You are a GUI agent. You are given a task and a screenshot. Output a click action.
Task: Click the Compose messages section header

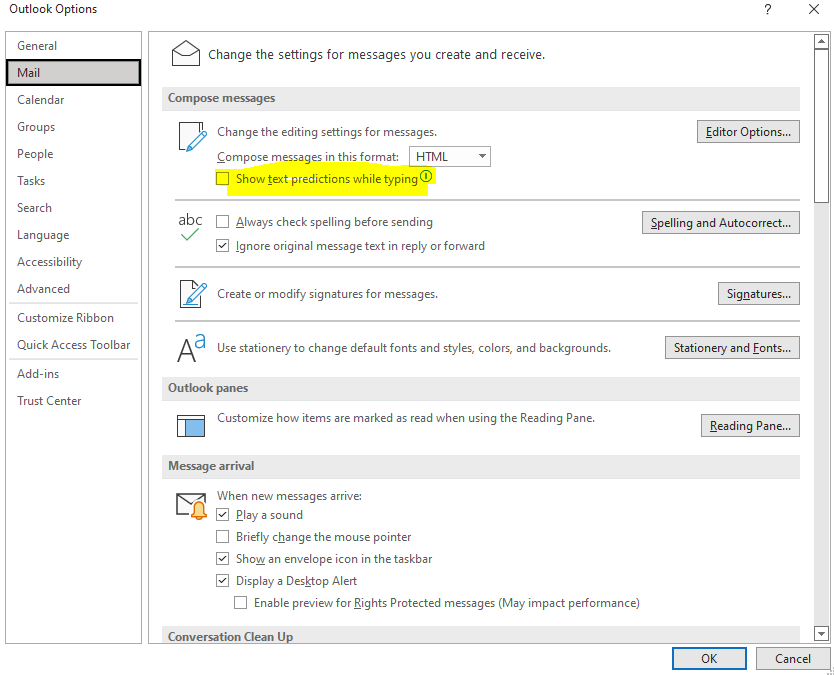pos(481,98)
